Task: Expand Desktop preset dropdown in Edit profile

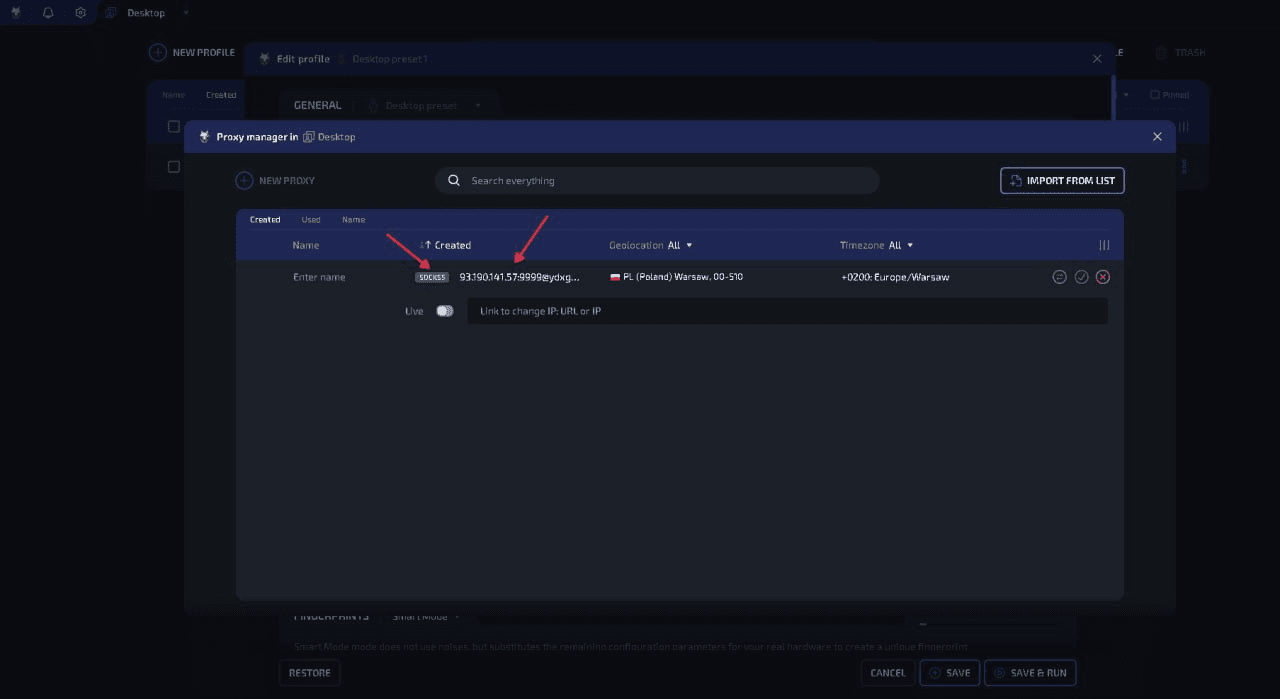Action: (x=427, y=105)
